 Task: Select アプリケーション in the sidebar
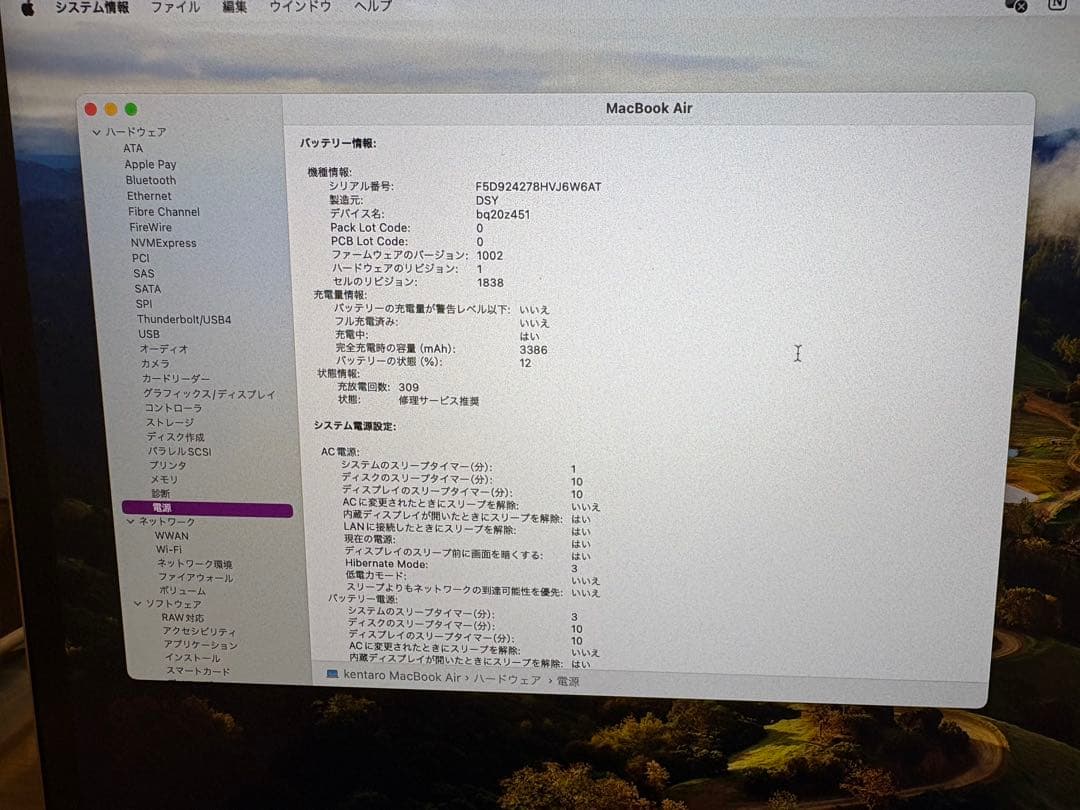click(200, 645)
